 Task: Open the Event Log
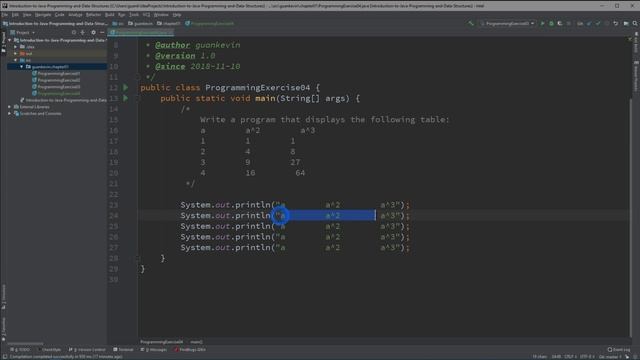(619, 350)
